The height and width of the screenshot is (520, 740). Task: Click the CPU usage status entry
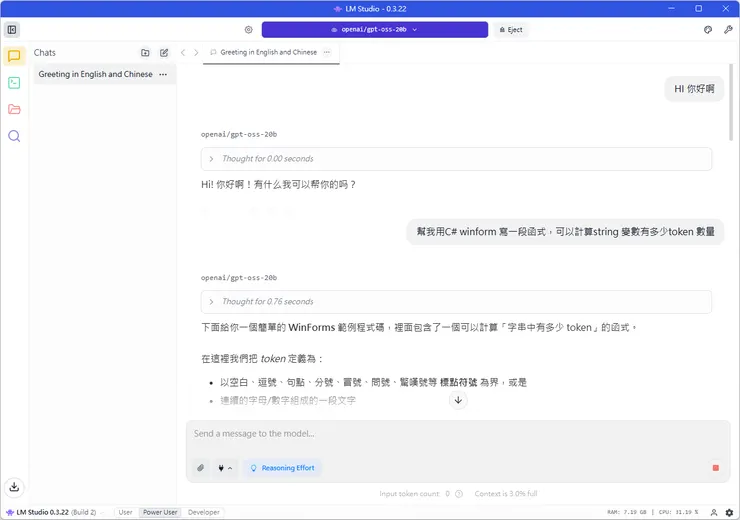pyautogui.click(x=678, y=512)
